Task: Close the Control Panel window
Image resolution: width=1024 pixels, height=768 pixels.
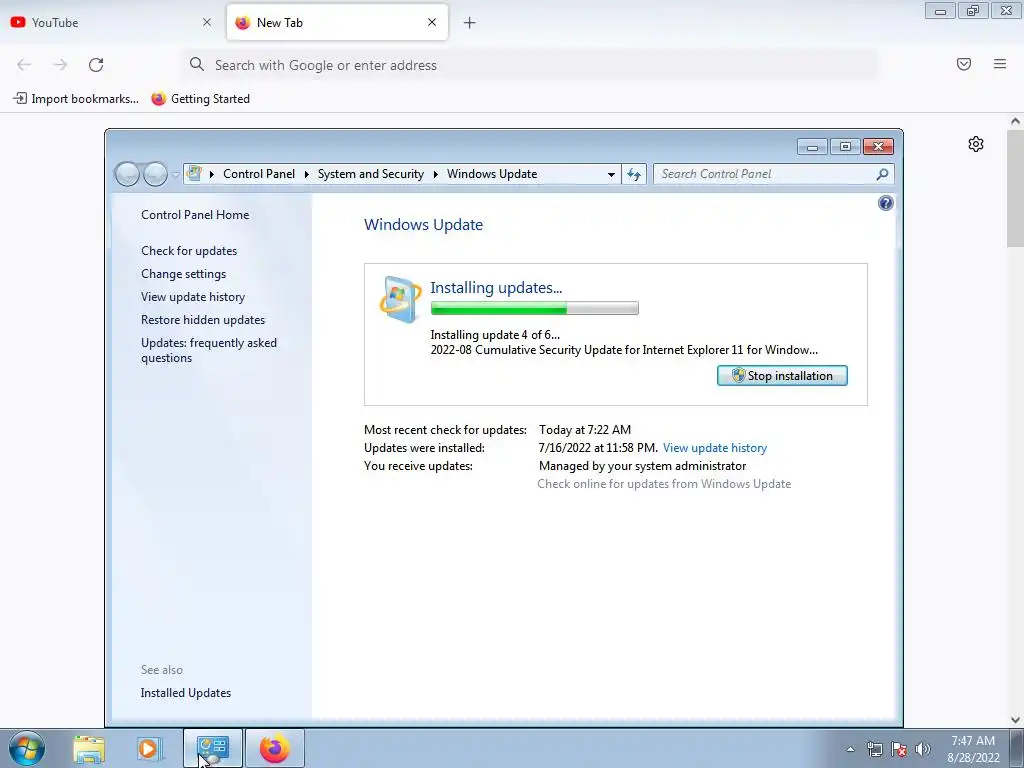Action: (878, 147)
